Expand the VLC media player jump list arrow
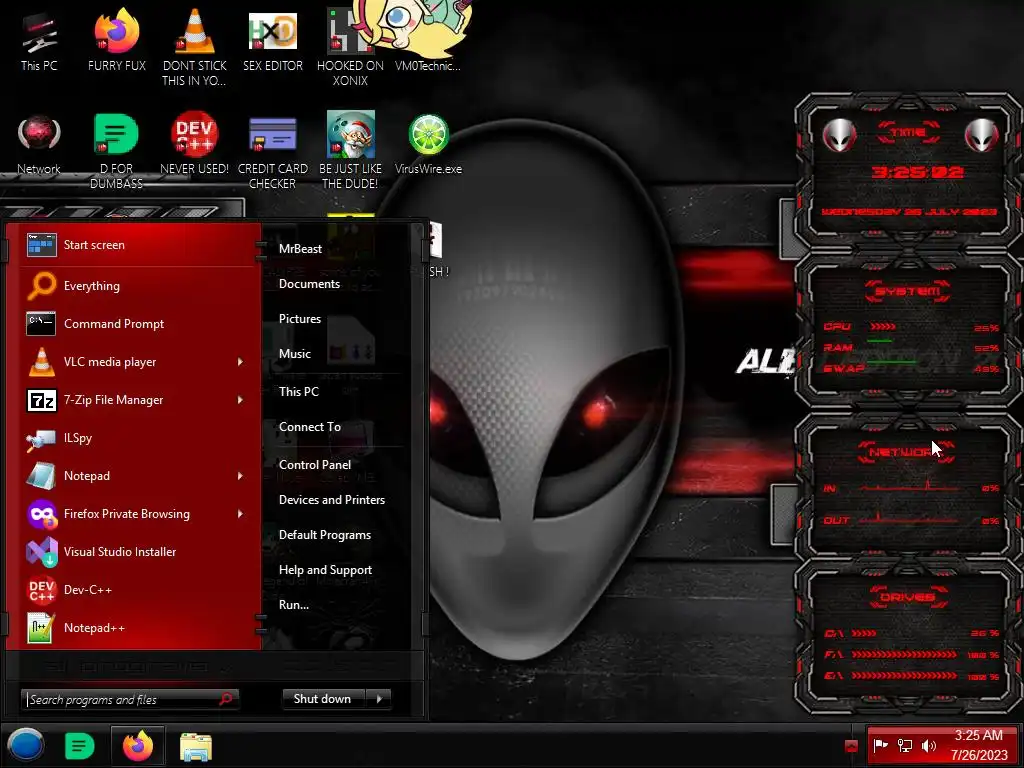 (x=240, y=362)
